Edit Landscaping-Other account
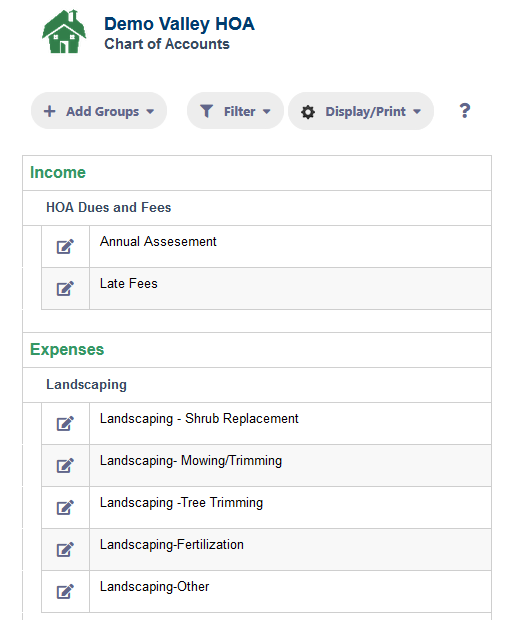Image resolution: width=509 pixels, height=620 pixels. [x=65, y=592]
